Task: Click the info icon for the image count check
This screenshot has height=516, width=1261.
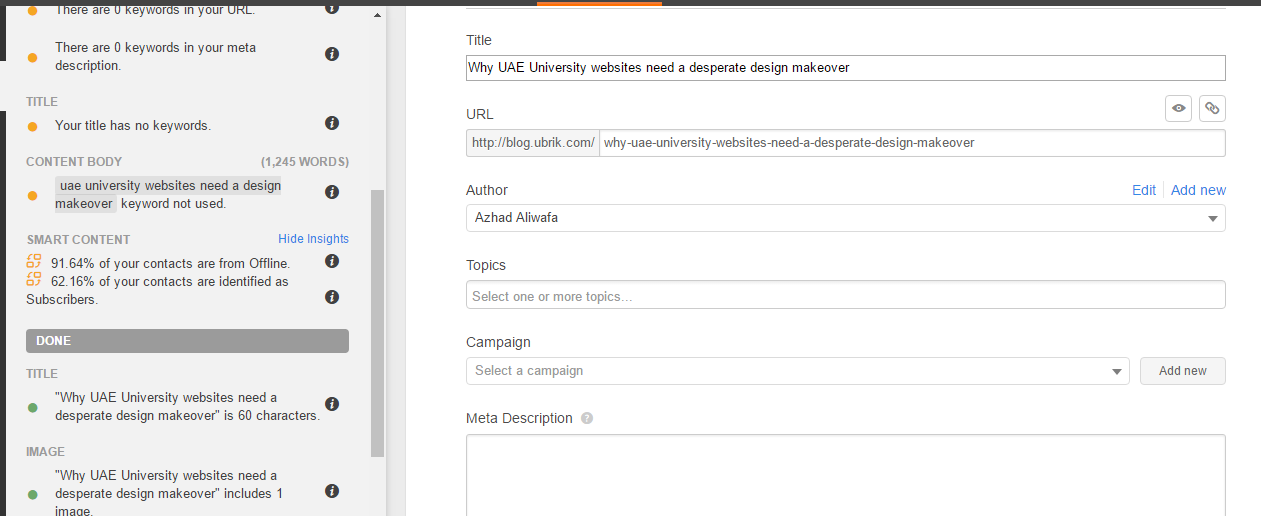Action: [x=332, y=491]
